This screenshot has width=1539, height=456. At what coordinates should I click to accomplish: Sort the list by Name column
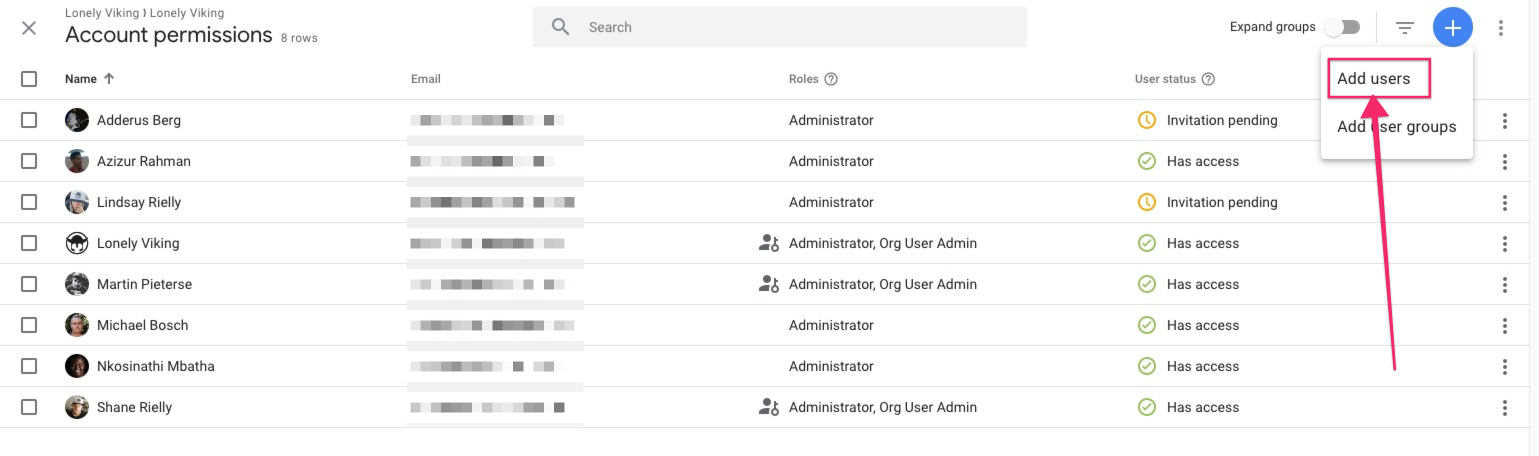81,79
